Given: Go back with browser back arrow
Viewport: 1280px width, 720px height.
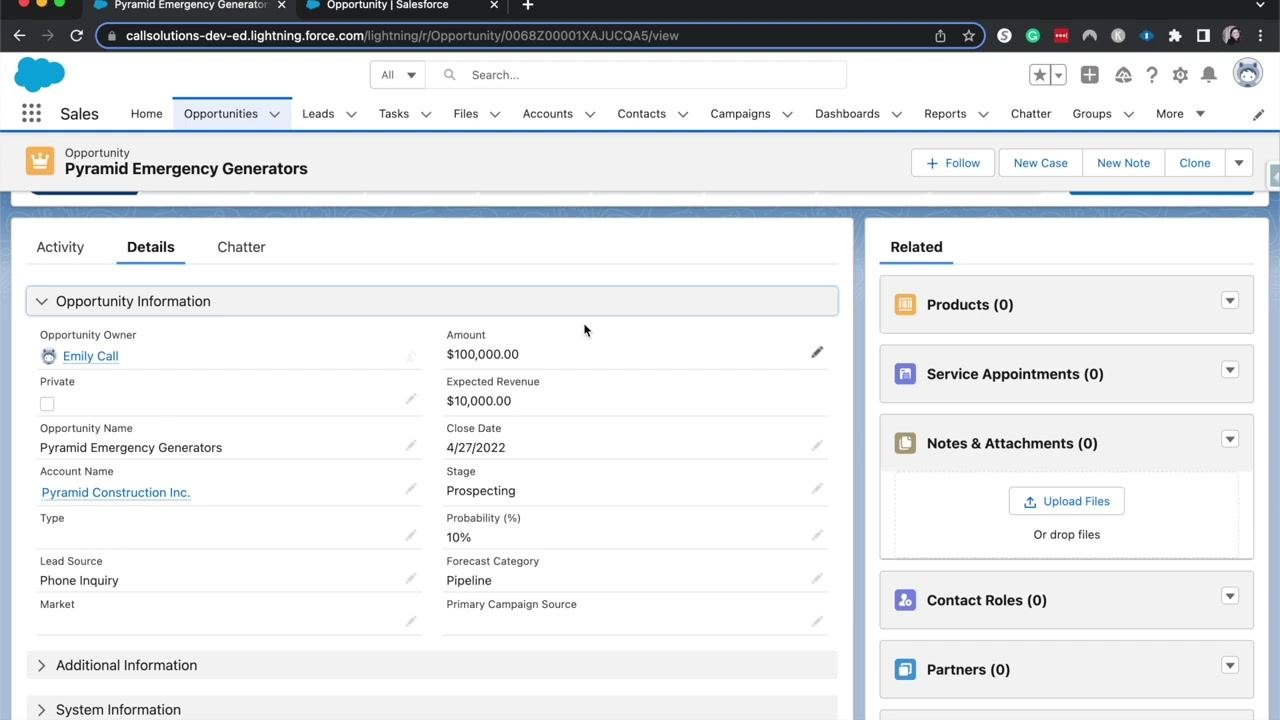Looking at the screenshot, I should point(19,35).
